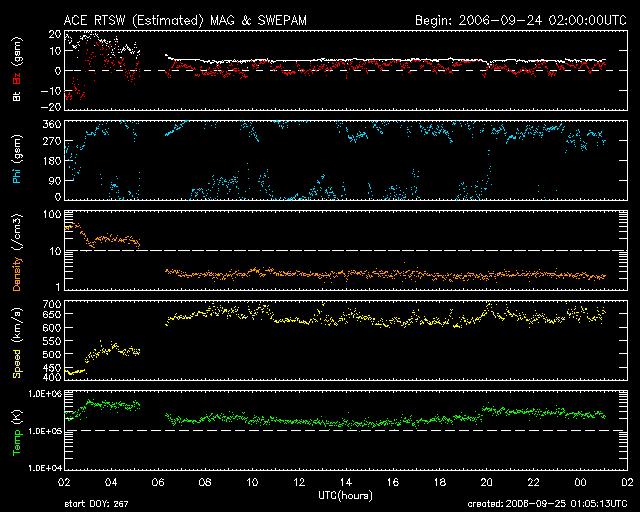This screenshot has height=512, width=640.
Task: Select the white Bt axis label
Action: coord(17,97)
